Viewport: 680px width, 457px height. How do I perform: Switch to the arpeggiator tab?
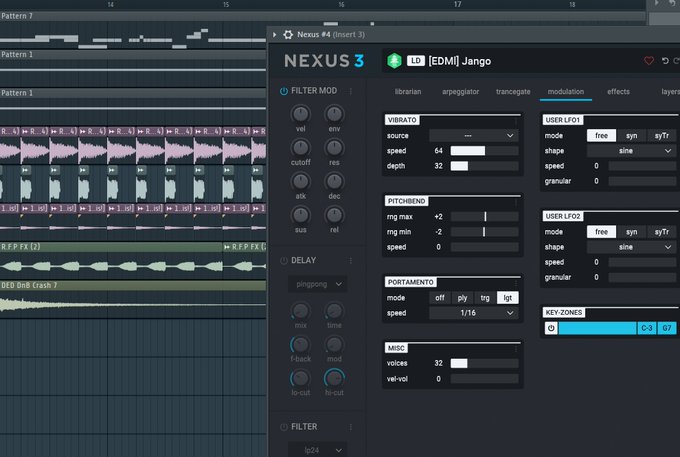[x=461, y=91]
